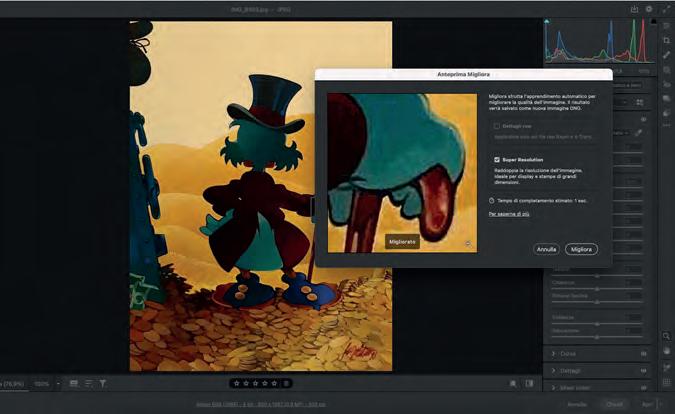Viewport: 675px width, 414px height.
Task: Select the Red Eye removal tool
Action: pos(666,84)
